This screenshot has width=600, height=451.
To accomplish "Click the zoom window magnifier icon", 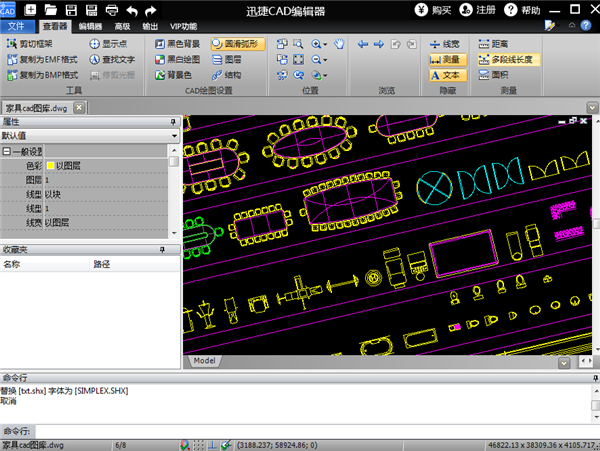I will [298, 44].
